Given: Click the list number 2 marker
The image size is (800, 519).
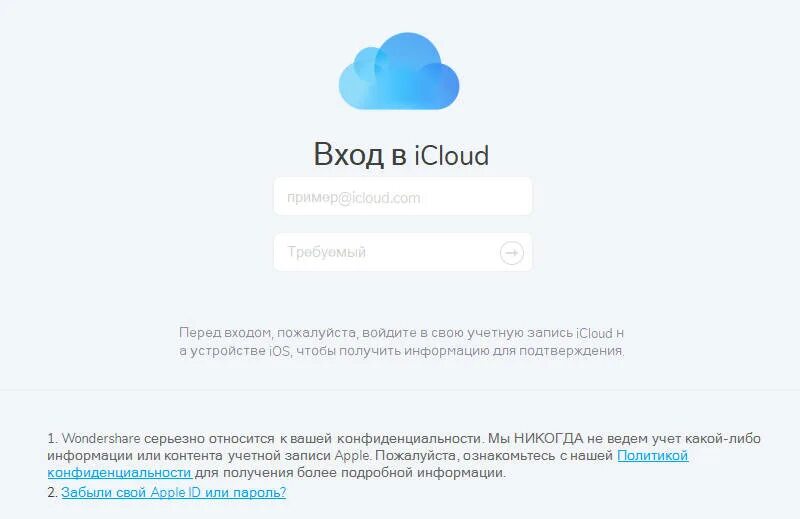Looking at the screenshot, I should [53, 492].
